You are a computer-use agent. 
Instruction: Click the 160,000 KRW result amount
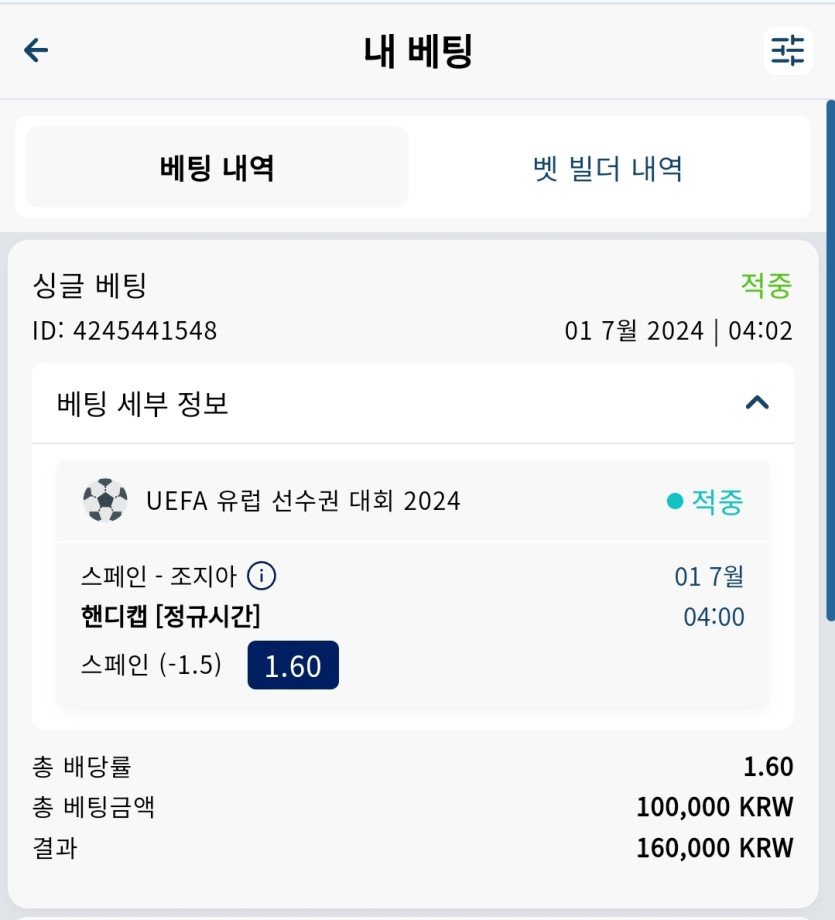[715, 847]
